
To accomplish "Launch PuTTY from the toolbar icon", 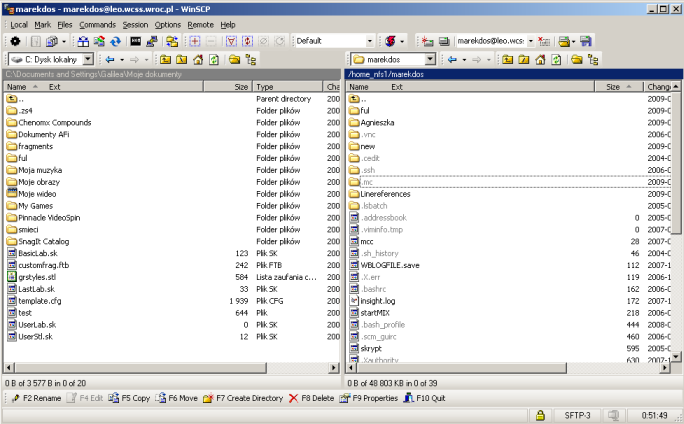I will [x=152, y=41].
